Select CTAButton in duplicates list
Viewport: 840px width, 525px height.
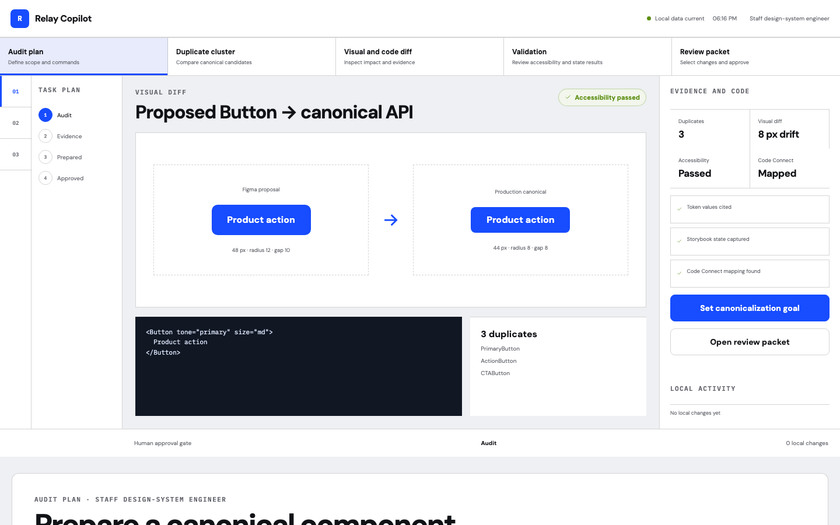click(x=495, y=373)
